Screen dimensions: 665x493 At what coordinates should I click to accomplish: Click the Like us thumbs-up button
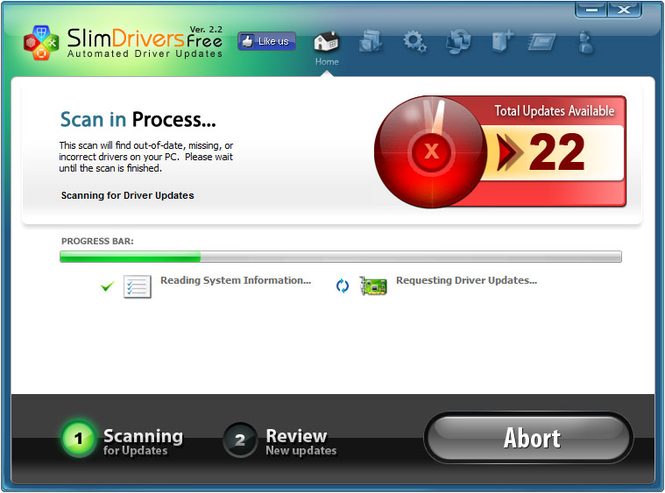click(266, 41)
